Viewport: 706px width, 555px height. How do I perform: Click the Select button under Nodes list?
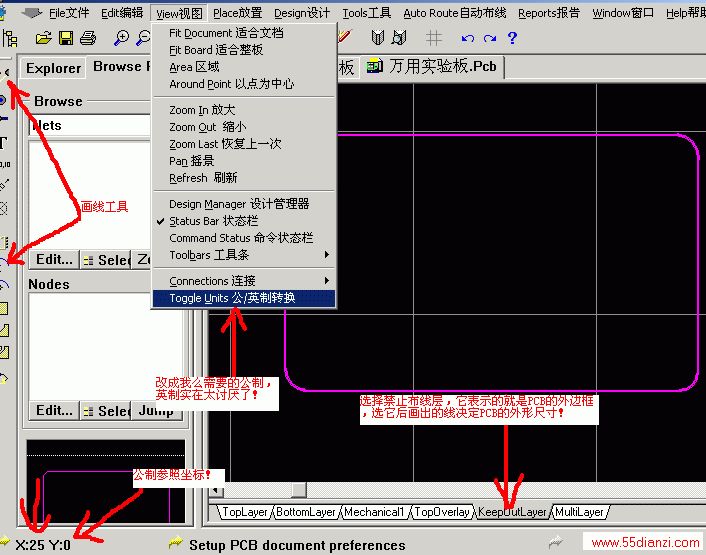(106, 411)
